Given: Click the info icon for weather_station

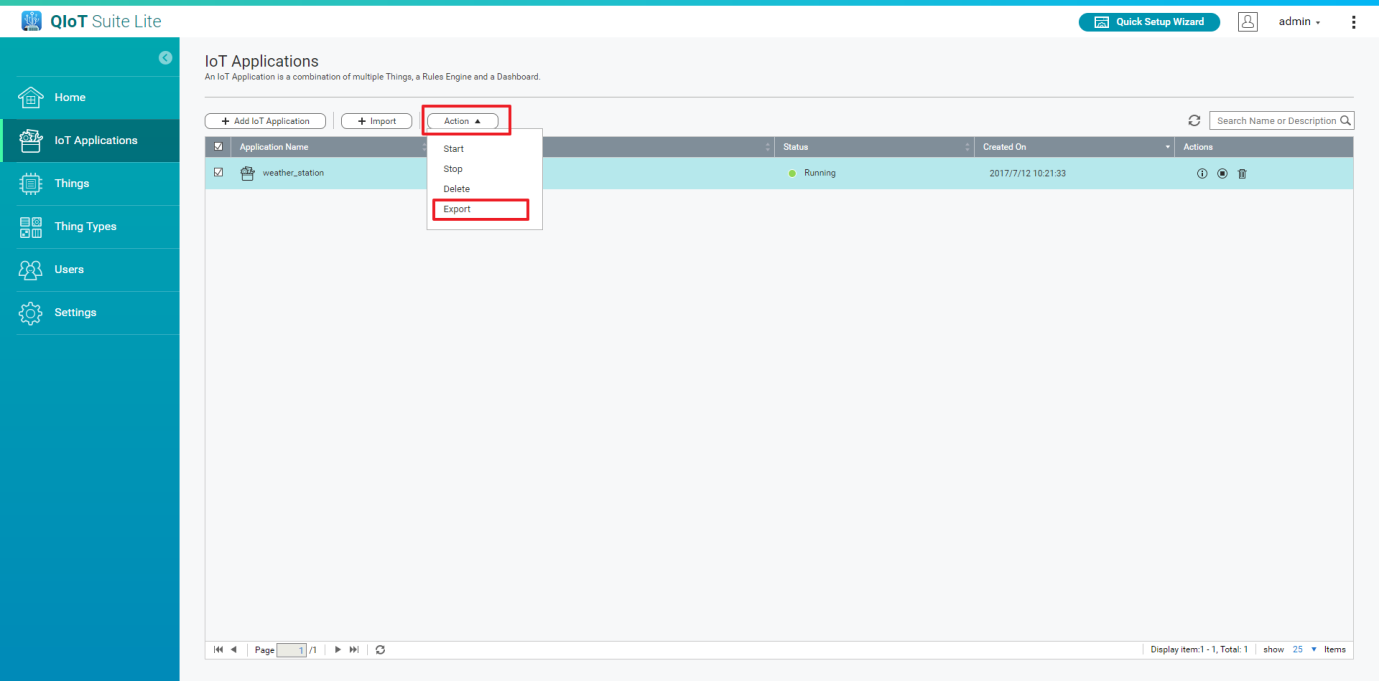Looking at the screenshot, I should click(x=1202, y=174).
